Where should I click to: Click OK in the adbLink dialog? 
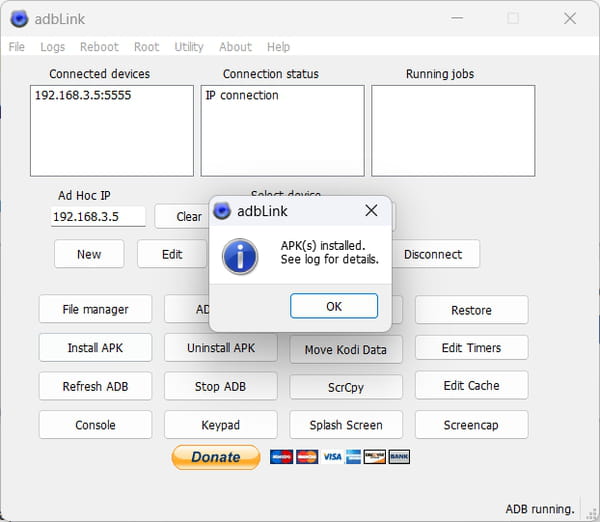click(334, 306)
